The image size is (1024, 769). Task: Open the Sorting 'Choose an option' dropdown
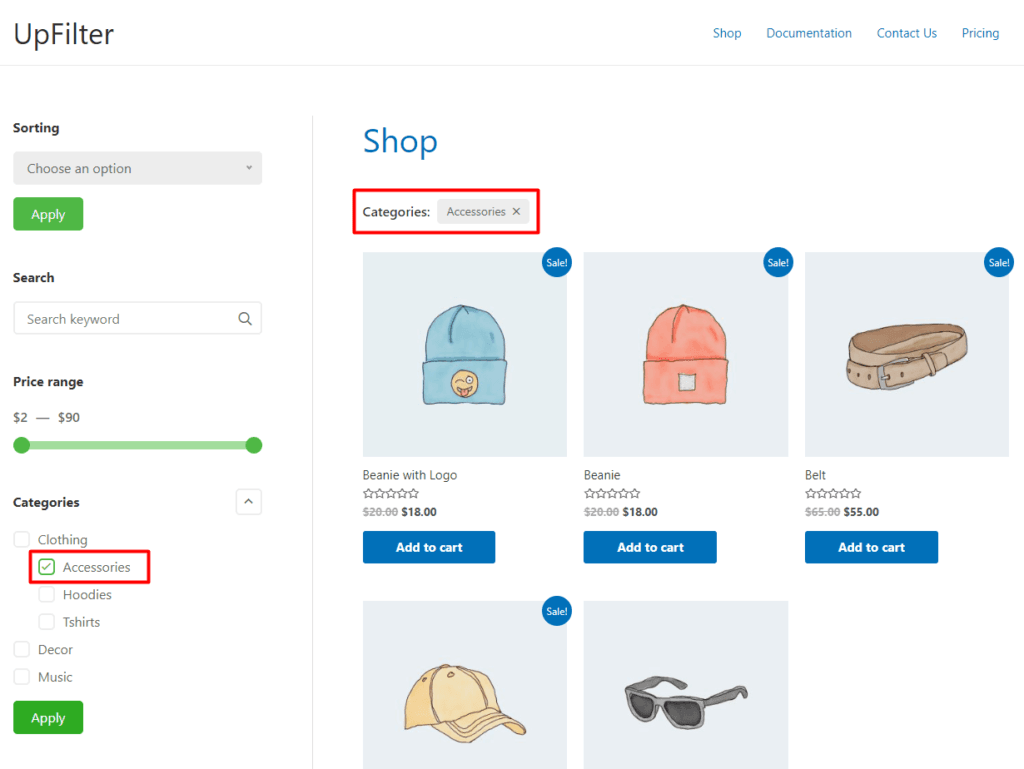137,168
